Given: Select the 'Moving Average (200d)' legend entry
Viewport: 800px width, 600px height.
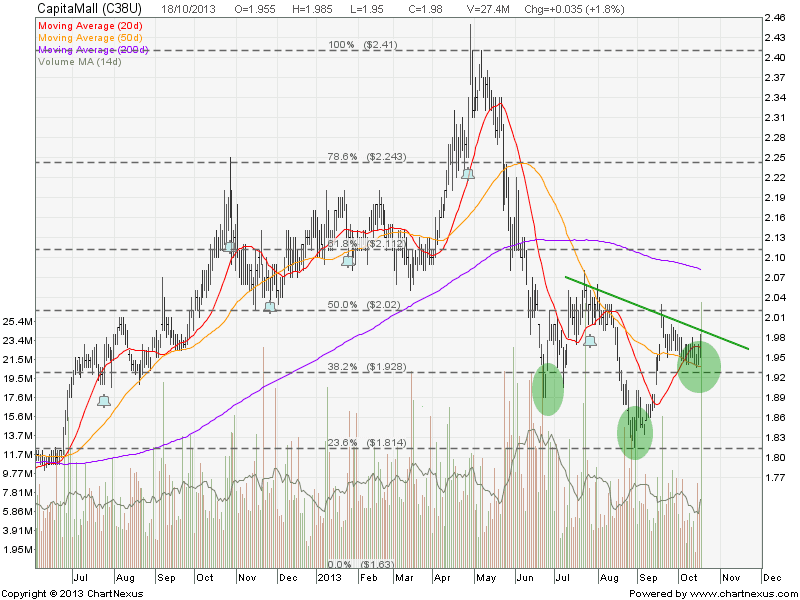Looking at the screenshot, I should point(93,50).
